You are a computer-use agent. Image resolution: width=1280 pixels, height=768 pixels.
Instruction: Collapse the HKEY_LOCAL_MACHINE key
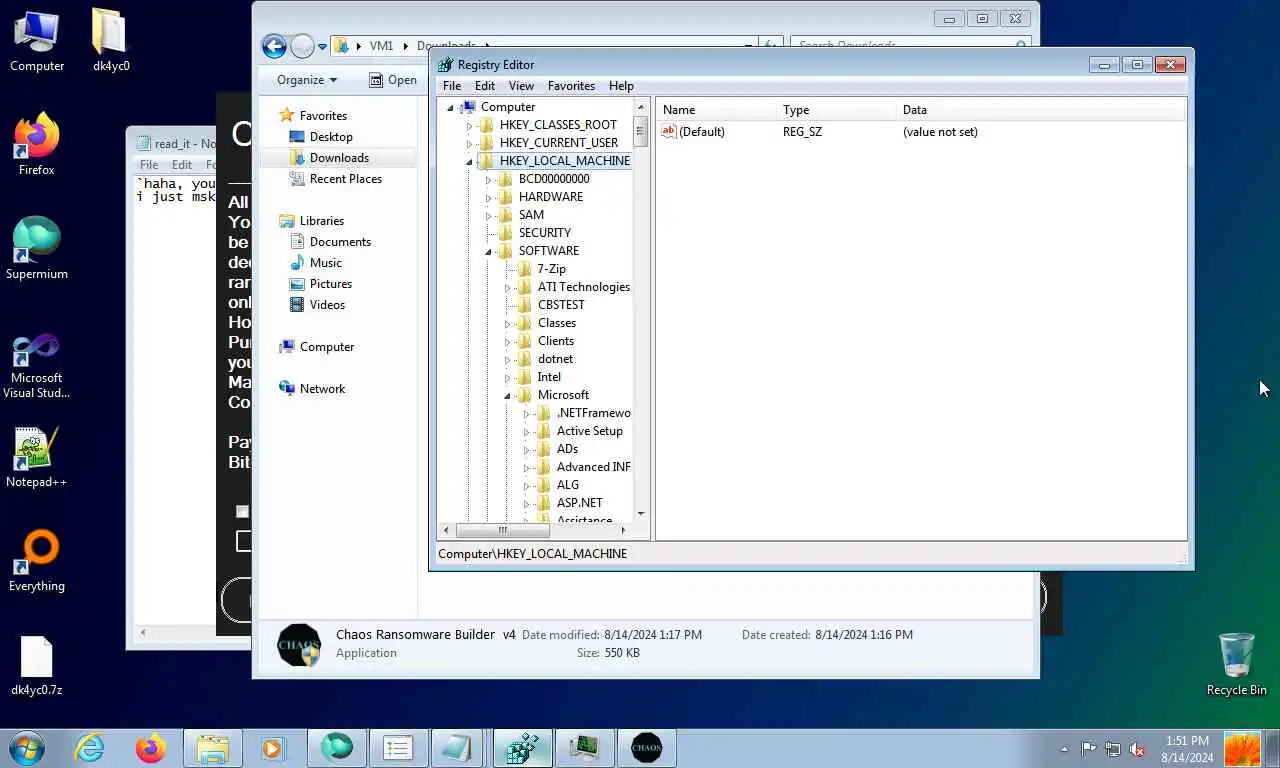tap(469, 161)
